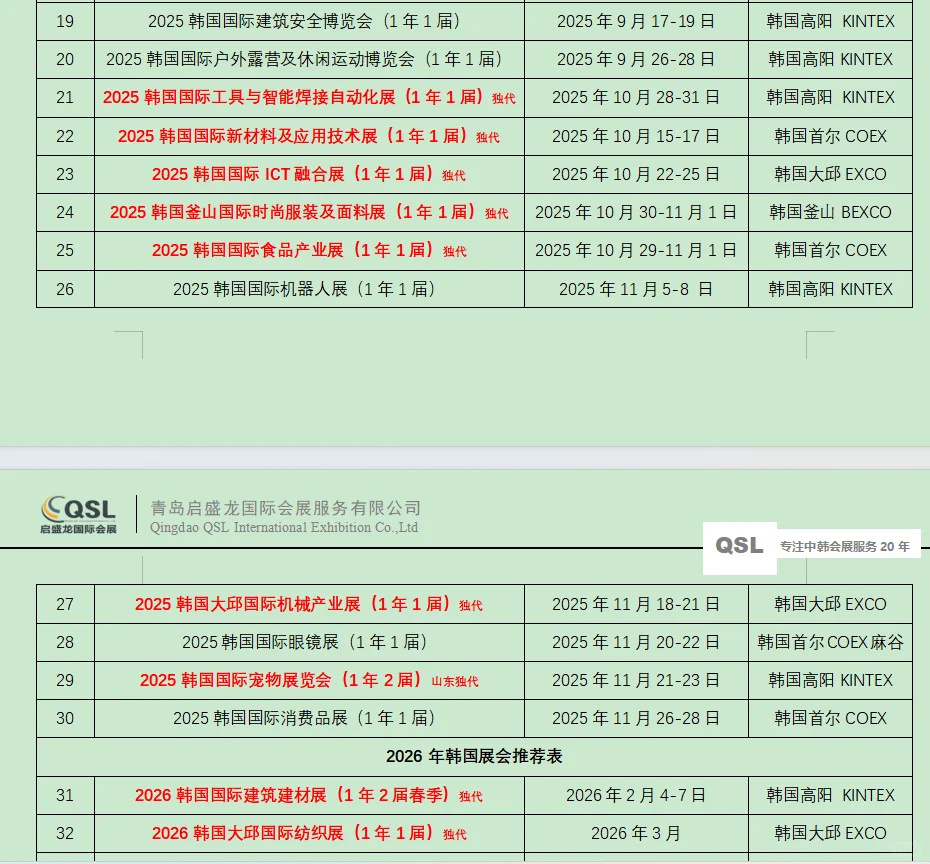Click row number cell '32'
The width and height of the screenshot is (930, 864).
pos(65,833)
